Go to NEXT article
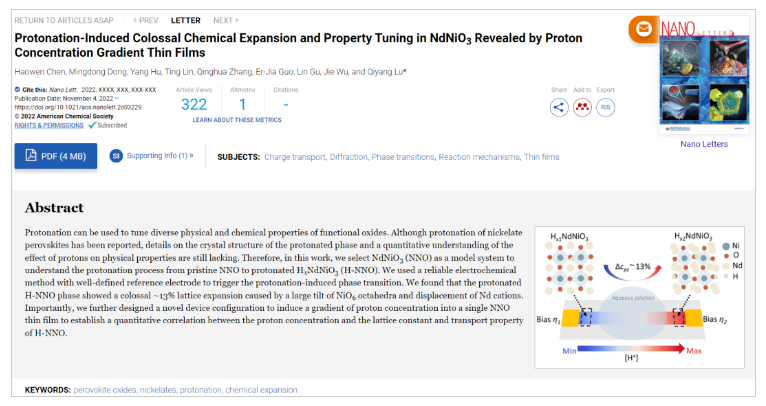 [x=225, y=20]
